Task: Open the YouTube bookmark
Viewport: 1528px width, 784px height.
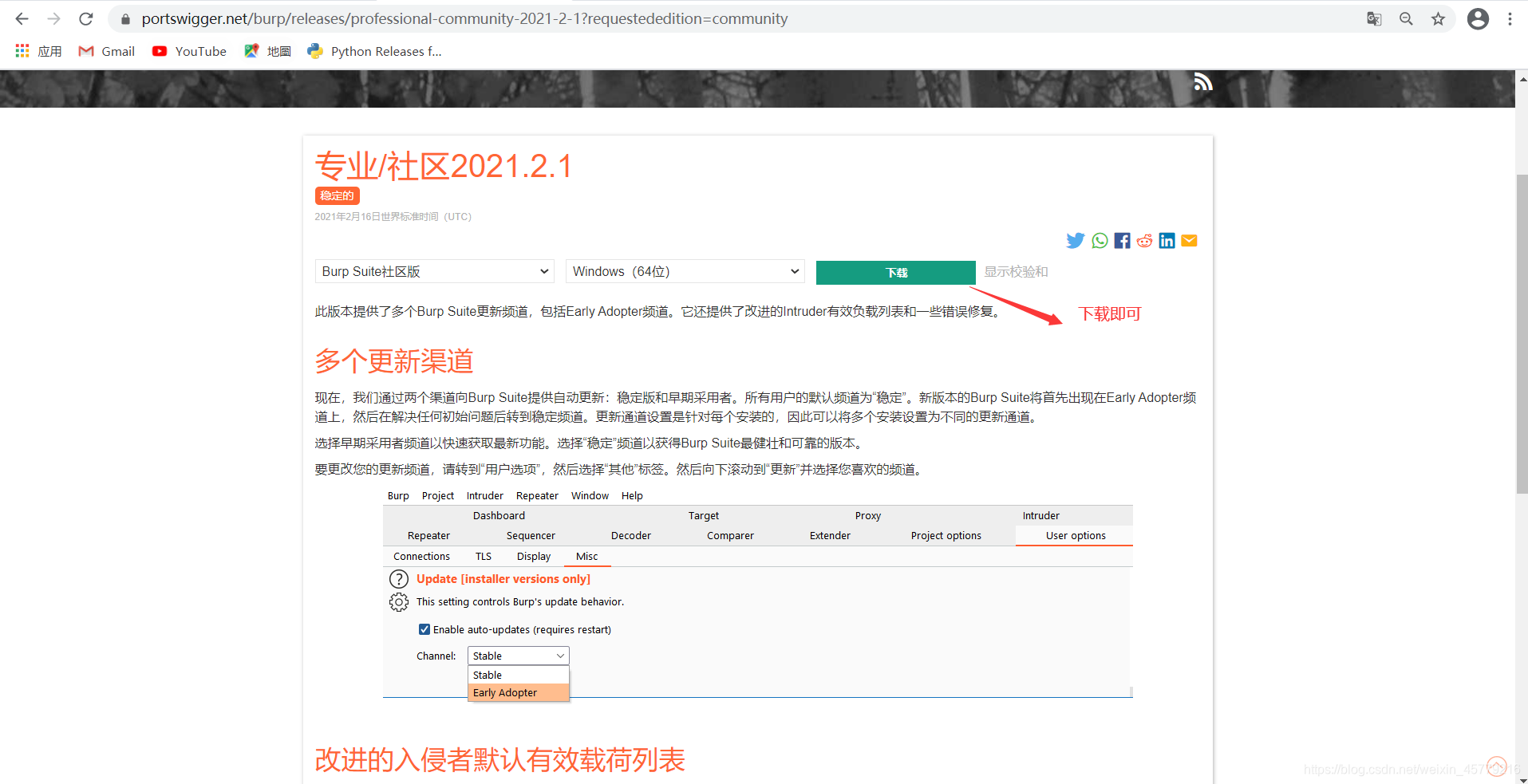Action: 189,51
